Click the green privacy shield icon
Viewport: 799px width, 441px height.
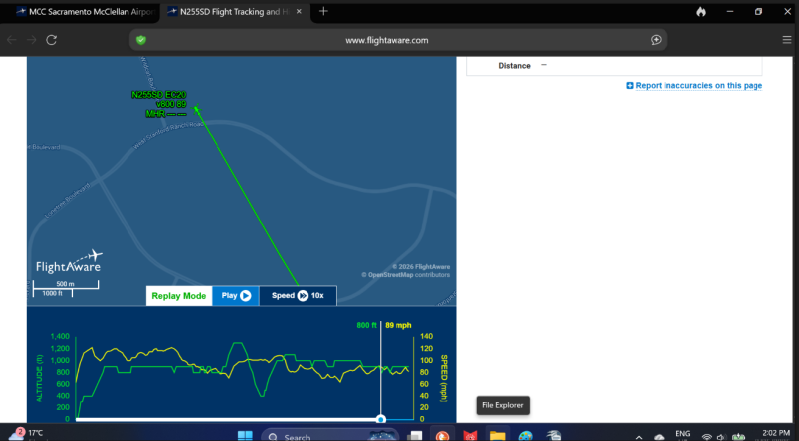click(141, 40)
